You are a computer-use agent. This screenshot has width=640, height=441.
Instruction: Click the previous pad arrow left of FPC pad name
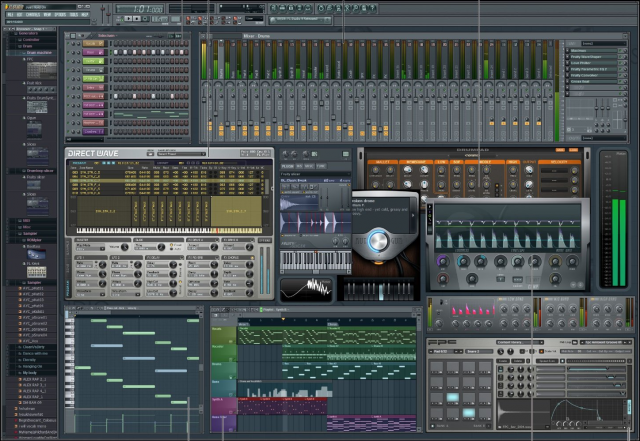[x=431, y=352]
